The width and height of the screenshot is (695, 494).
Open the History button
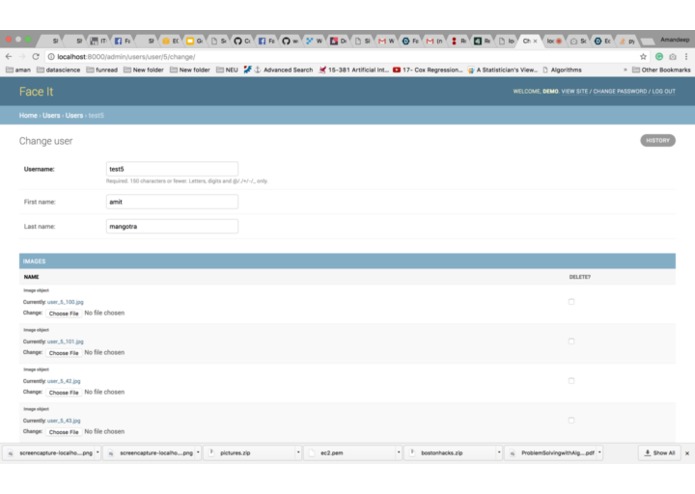tap(658, 140)
